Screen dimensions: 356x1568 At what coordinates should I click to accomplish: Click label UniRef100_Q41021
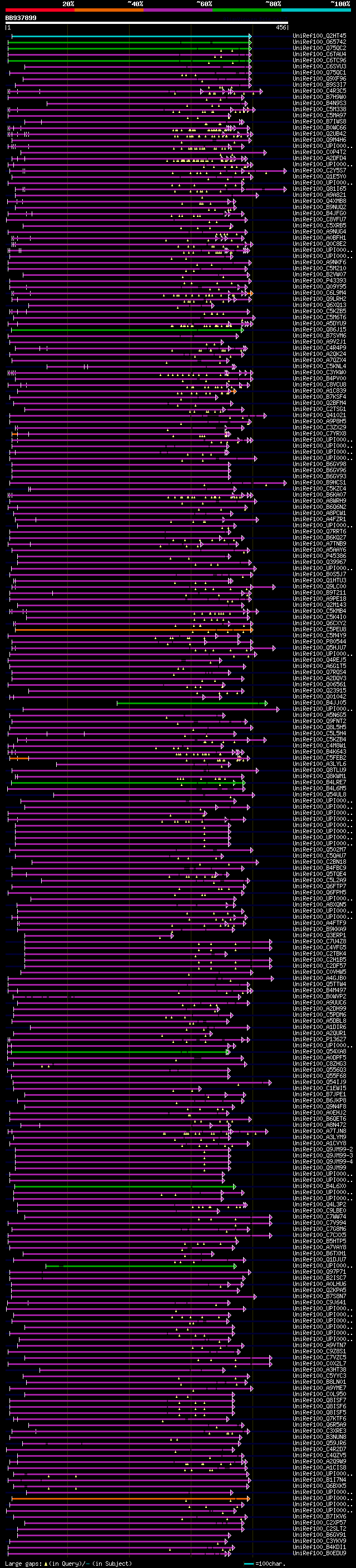pyautogui.click(x=319, y=415)
